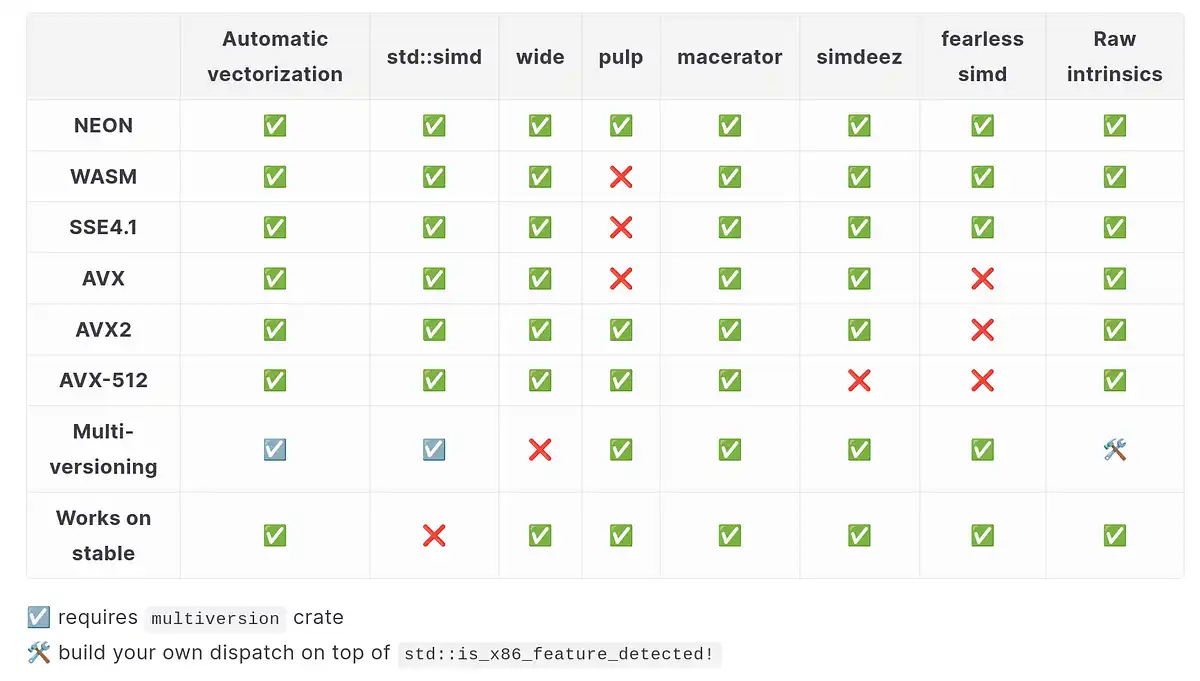Select the std::simd column header

(x=434, y=57)
